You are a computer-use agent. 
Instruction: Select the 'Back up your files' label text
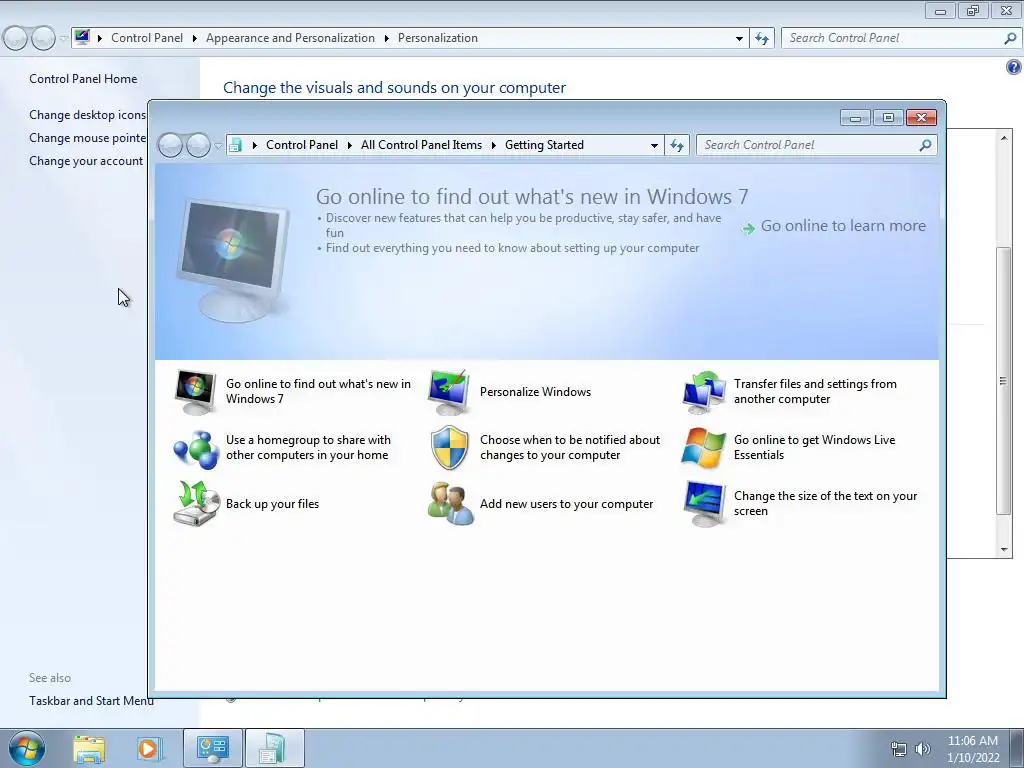click(x=272, y=504)
